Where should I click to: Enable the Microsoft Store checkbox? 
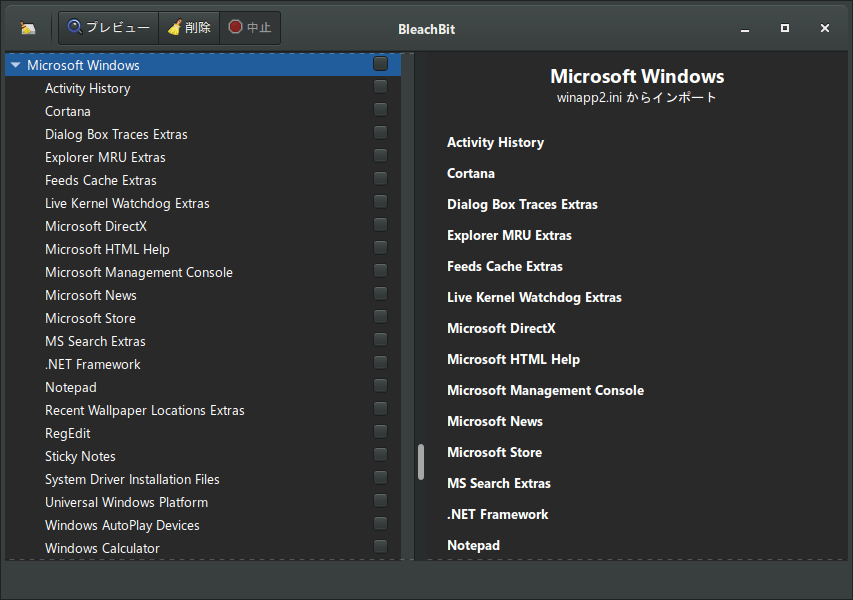point(380,317)
